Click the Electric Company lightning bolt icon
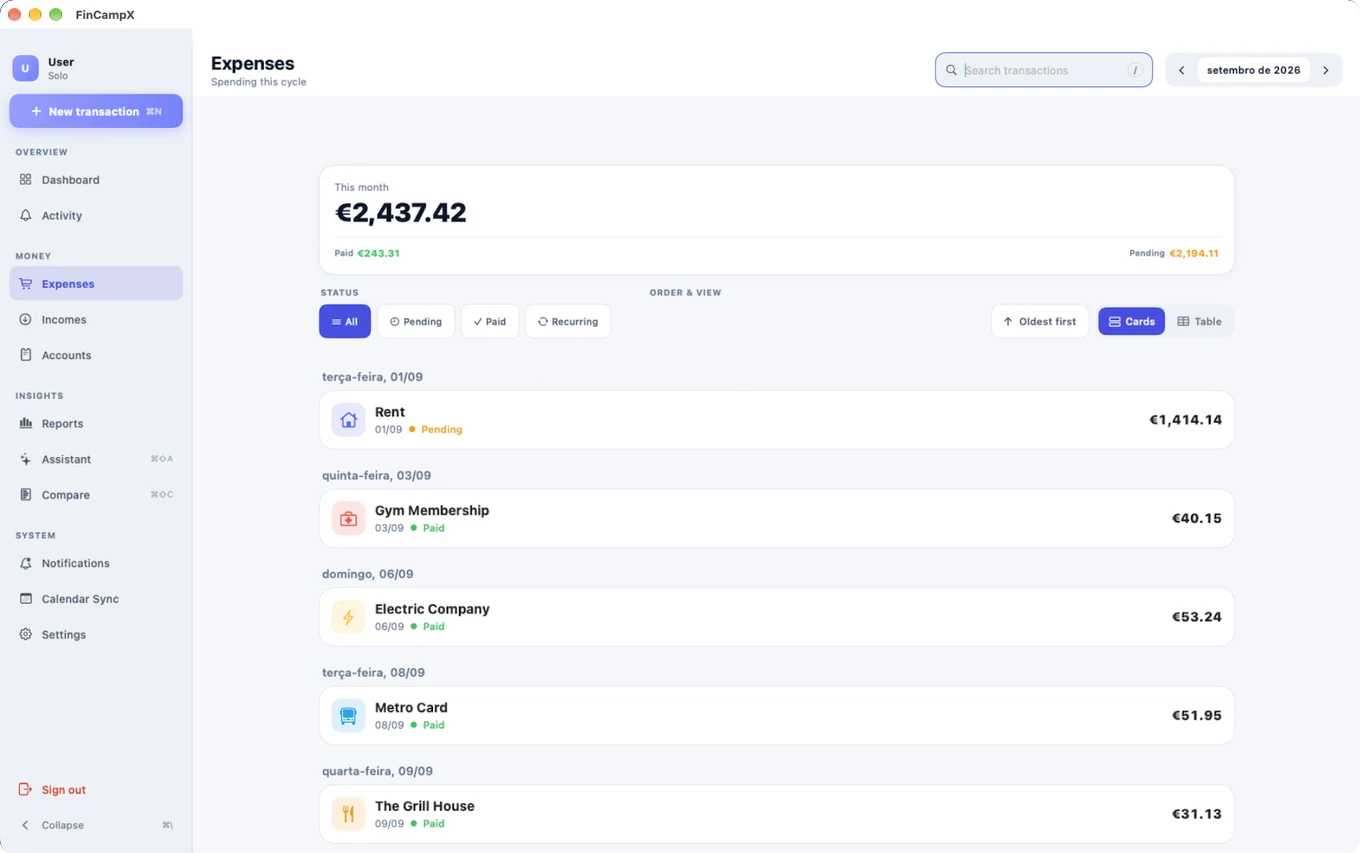Screen dimensions: 1360x853 348,617
